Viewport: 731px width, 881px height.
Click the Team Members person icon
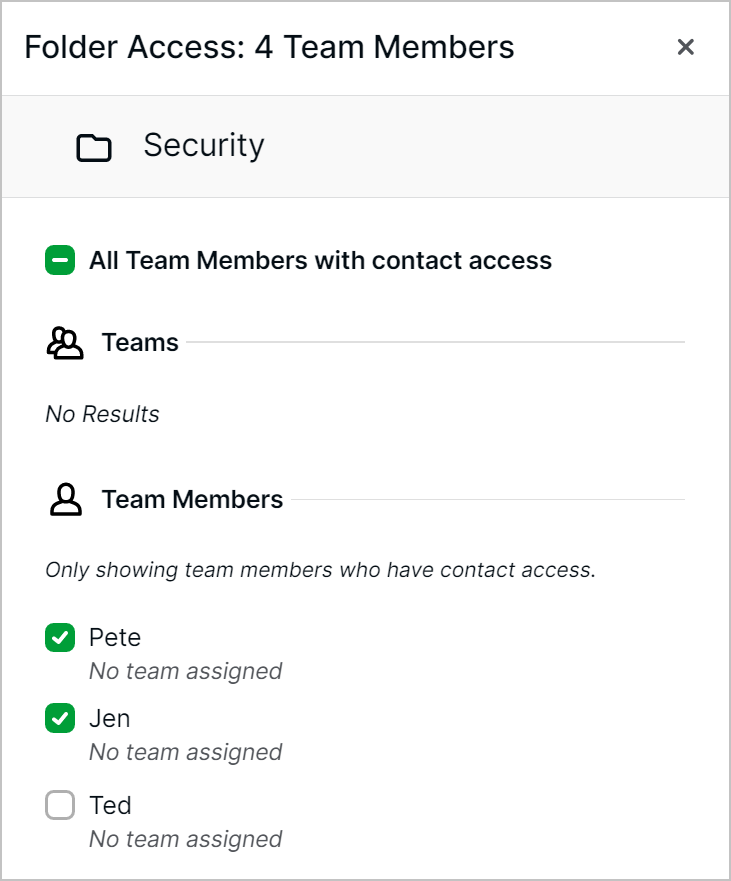65,499
